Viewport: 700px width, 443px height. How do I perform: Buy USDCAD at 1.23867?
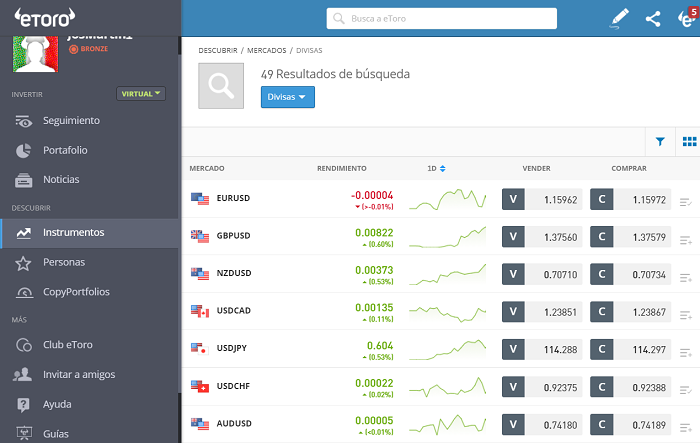pos(630,312)
